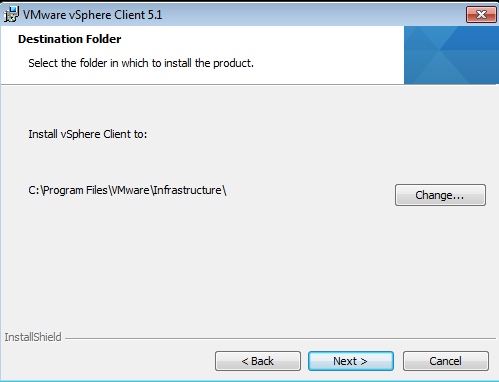Click the separator line beside InstallShield

[x=281, y=339]
